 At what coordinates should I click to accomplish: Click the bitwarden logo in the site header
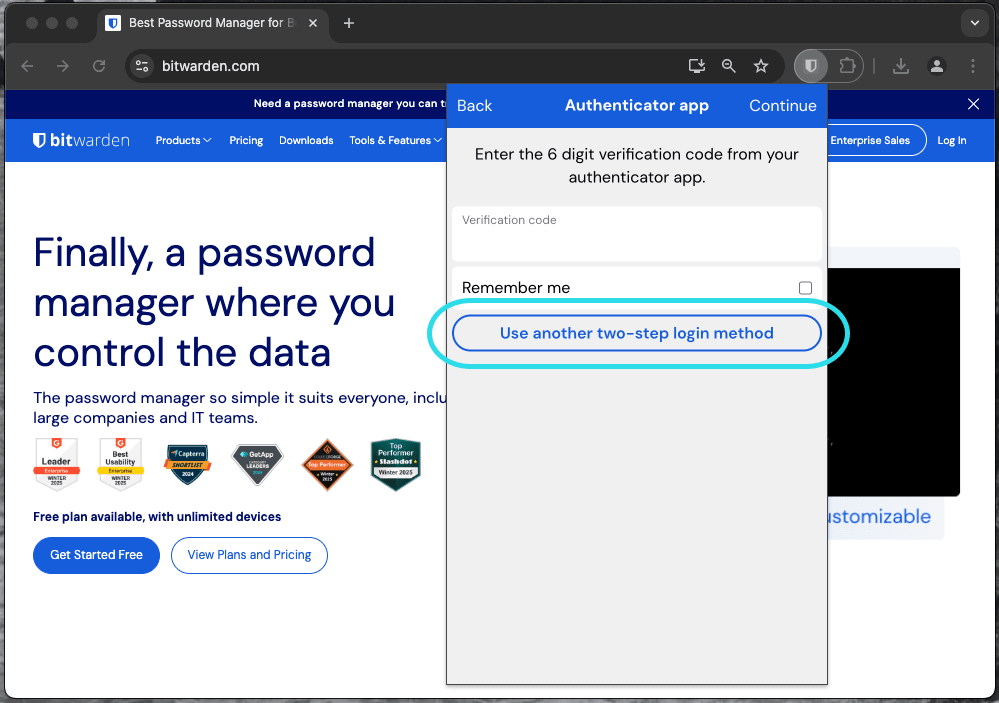click(x=80, y=140)
